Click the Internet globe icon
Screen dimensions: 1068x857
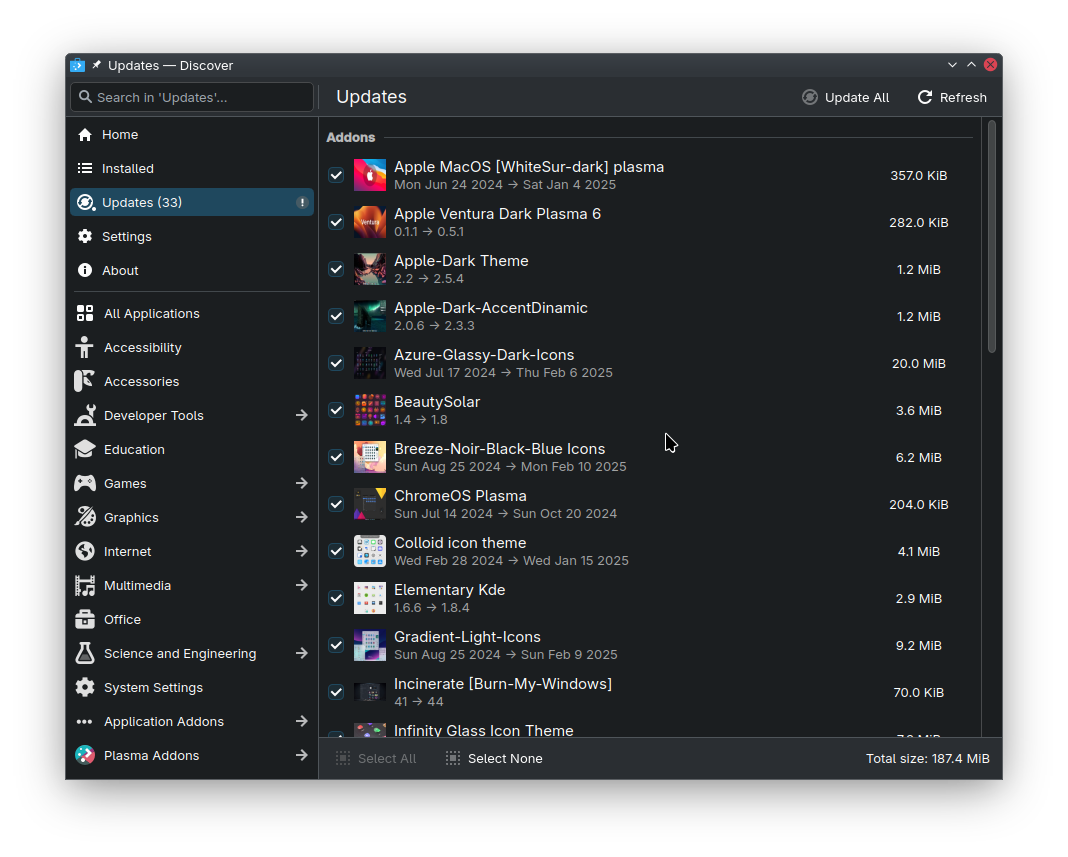(x=85, y=551)
